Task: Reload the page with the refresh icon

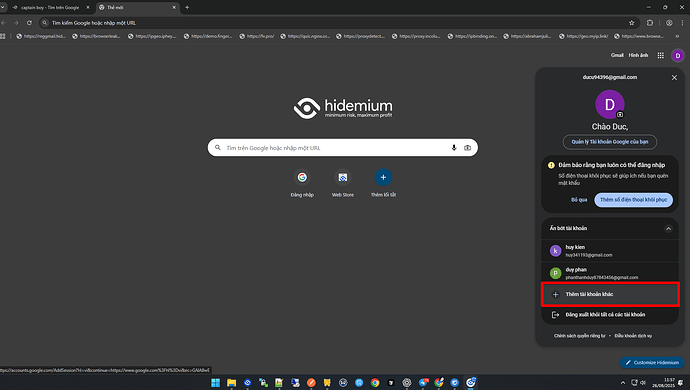Action: click(x=29, y=23)
